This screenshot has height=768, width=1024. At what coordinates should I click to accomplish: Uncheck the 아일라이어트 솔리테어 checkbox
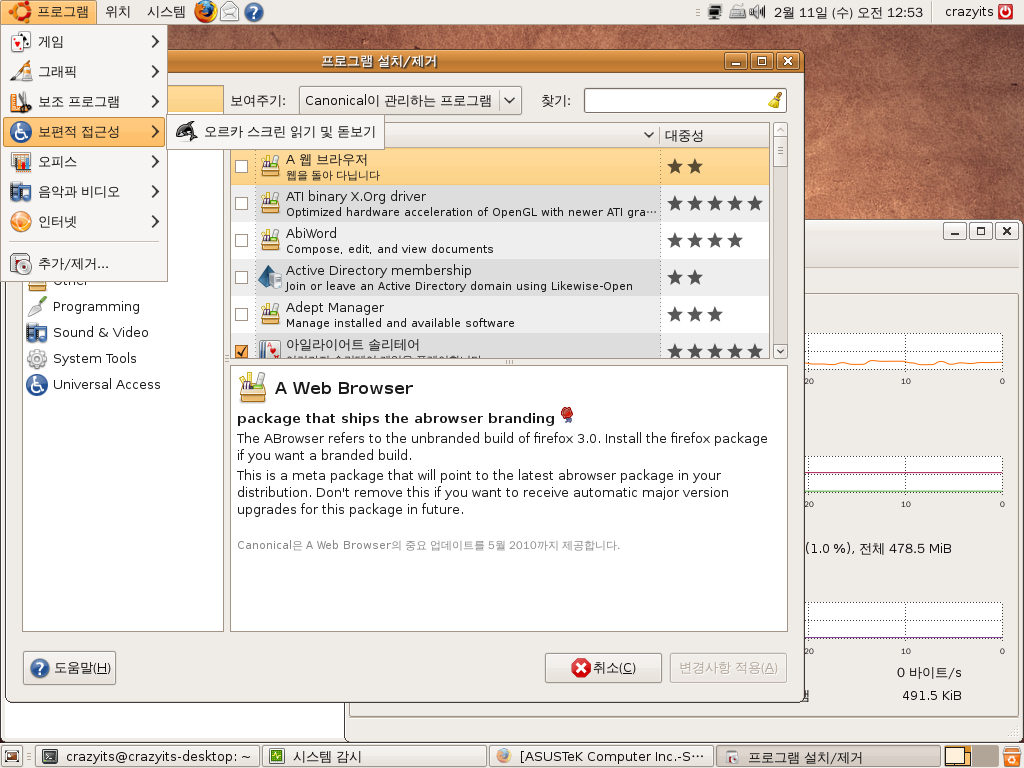242,351
